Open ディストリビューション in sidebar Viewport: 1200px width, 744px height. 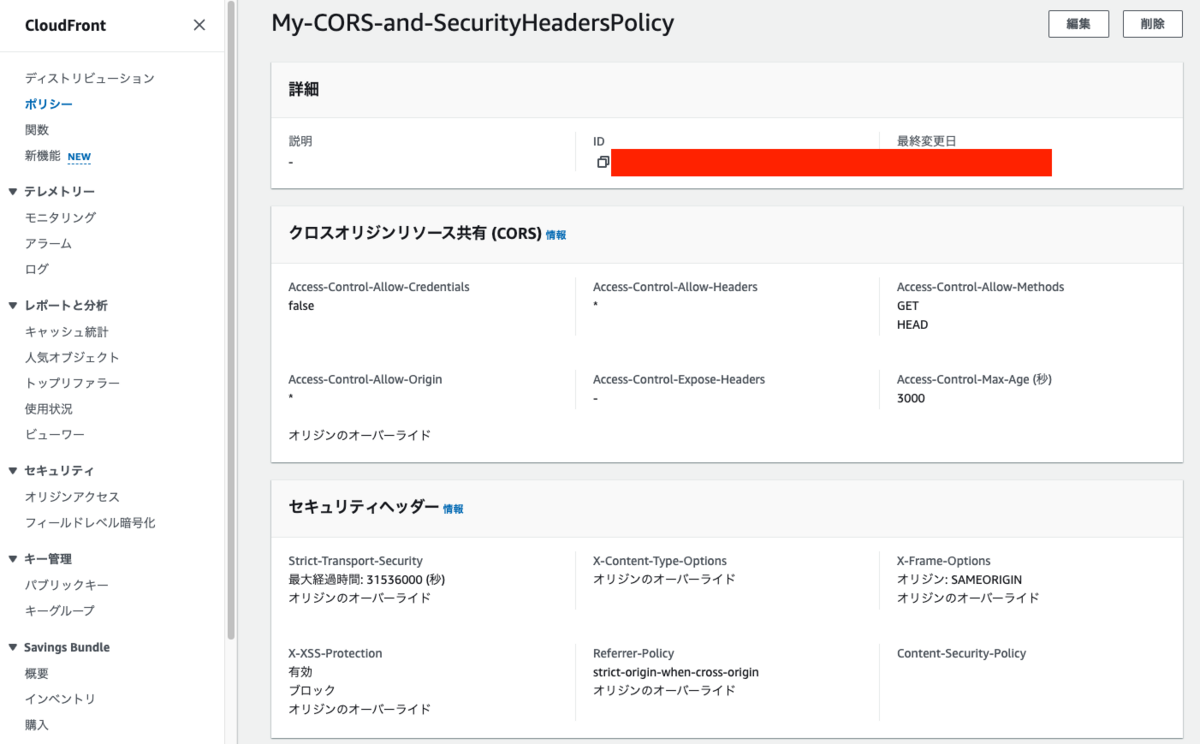90,78
